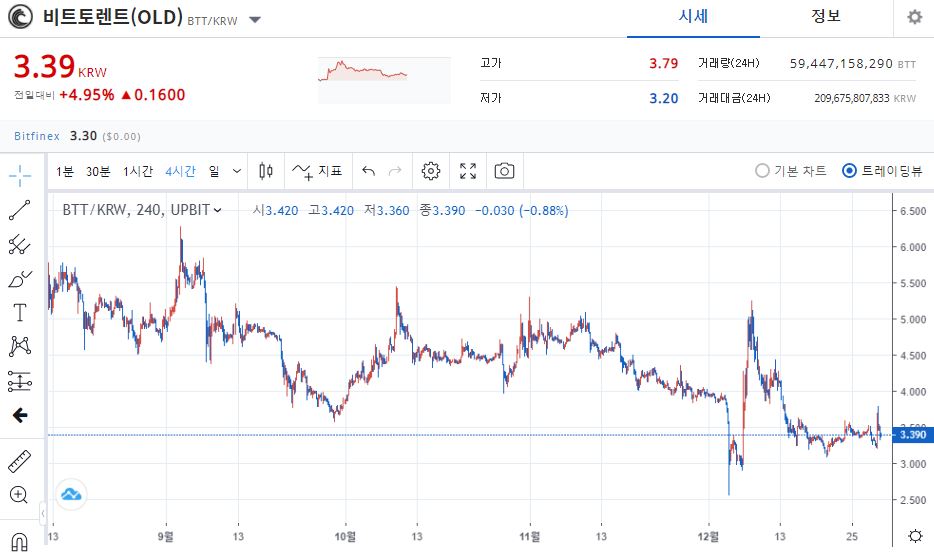Image resolution: width=934 pixels, height=553 pixels.
Task: Click the -0.030 (-0.88%) legend change
Action: tap(522, 210)
